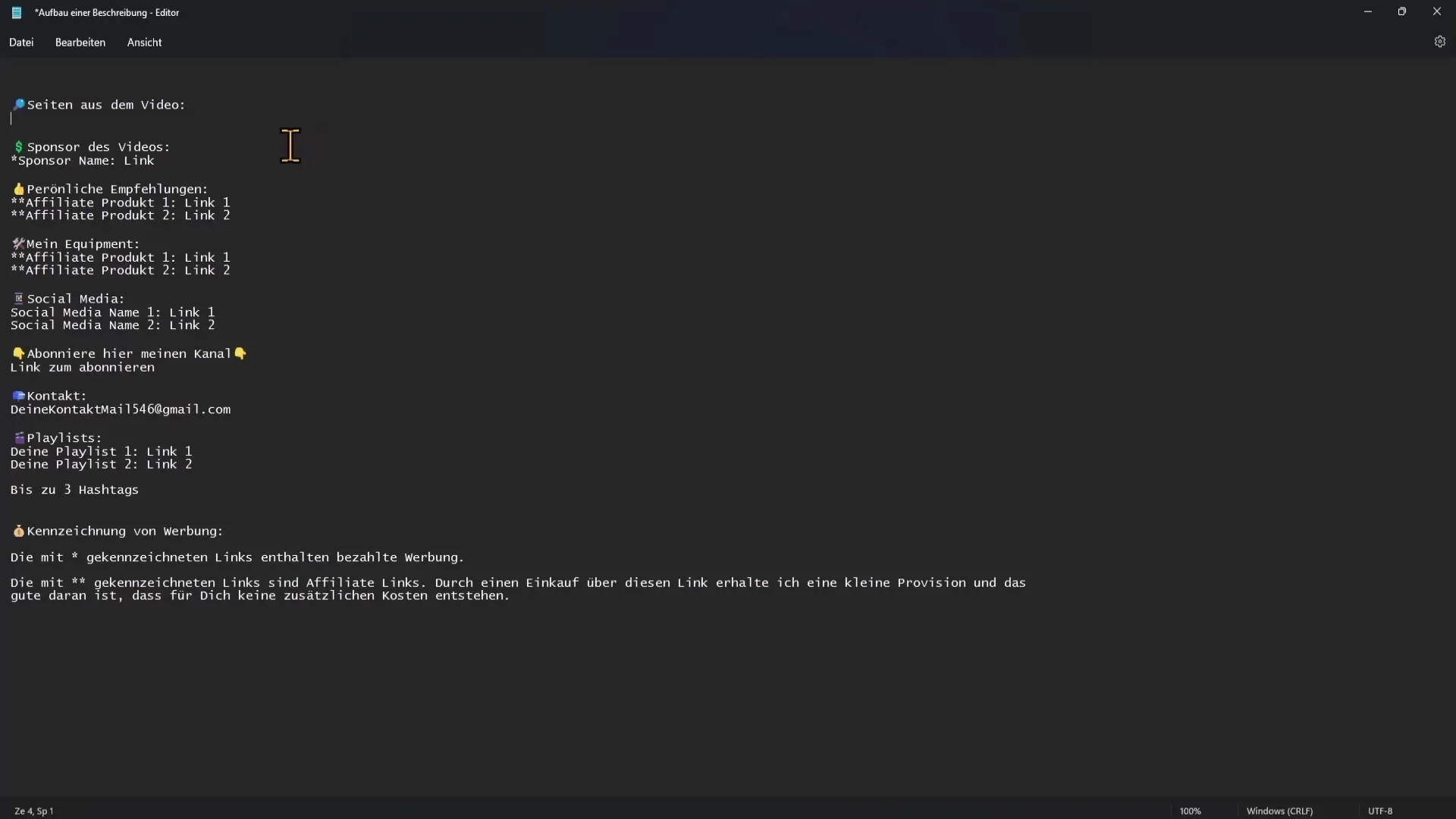
Task: Click the encoding UTF-8 status indicator
Action: [x=1382, y=811]
